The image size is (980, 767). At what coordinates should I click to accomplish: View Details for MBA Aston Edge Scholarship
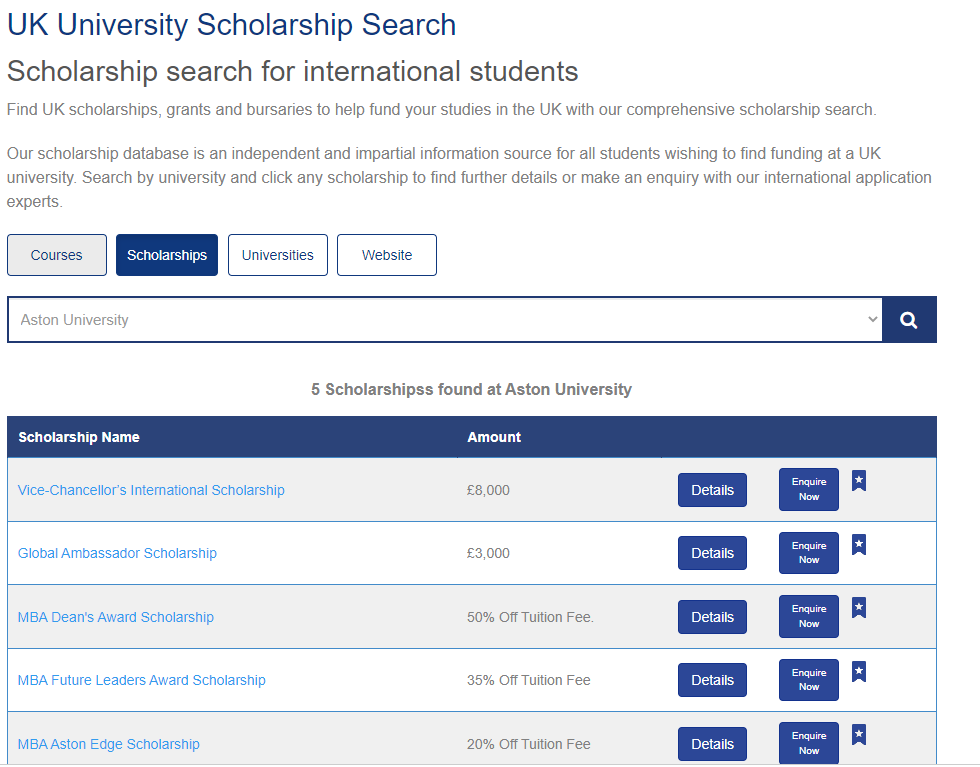(712, 744)
